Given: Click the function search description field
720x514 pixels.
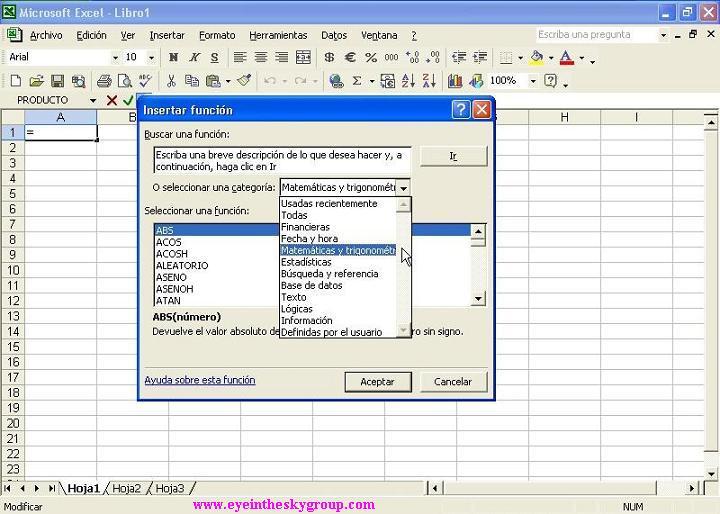Looking at the screenshot, I should [282, 160].
